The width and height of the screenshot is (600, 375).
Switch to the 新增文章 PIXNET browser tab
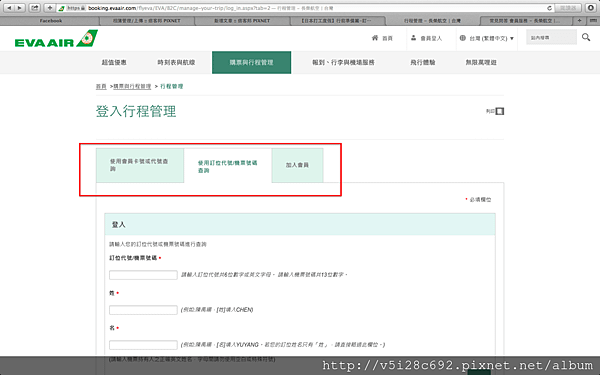[x=242, y=21]
